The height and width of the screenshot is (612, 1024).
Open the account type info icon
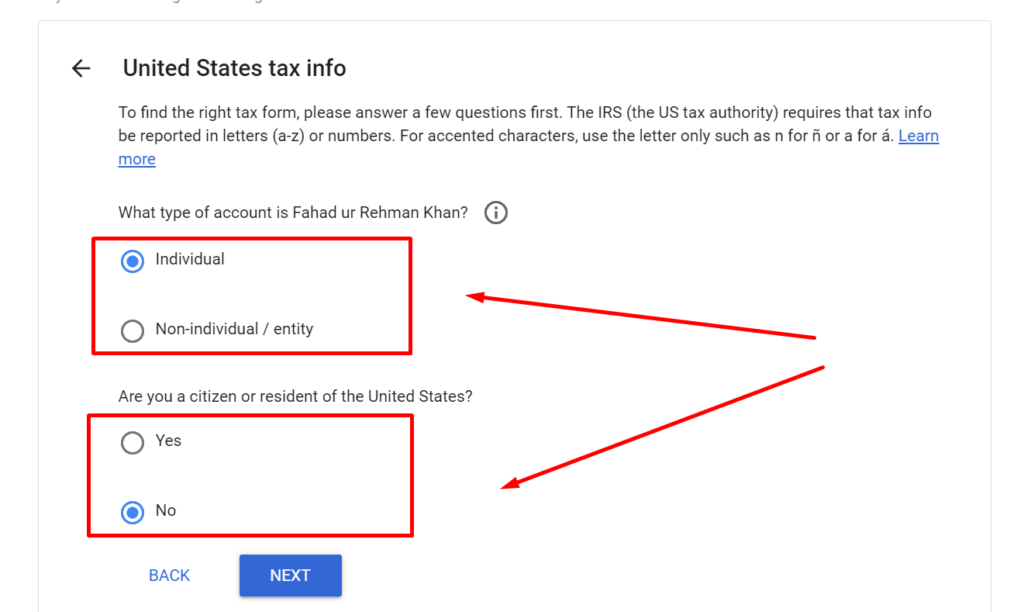point(496,213)
